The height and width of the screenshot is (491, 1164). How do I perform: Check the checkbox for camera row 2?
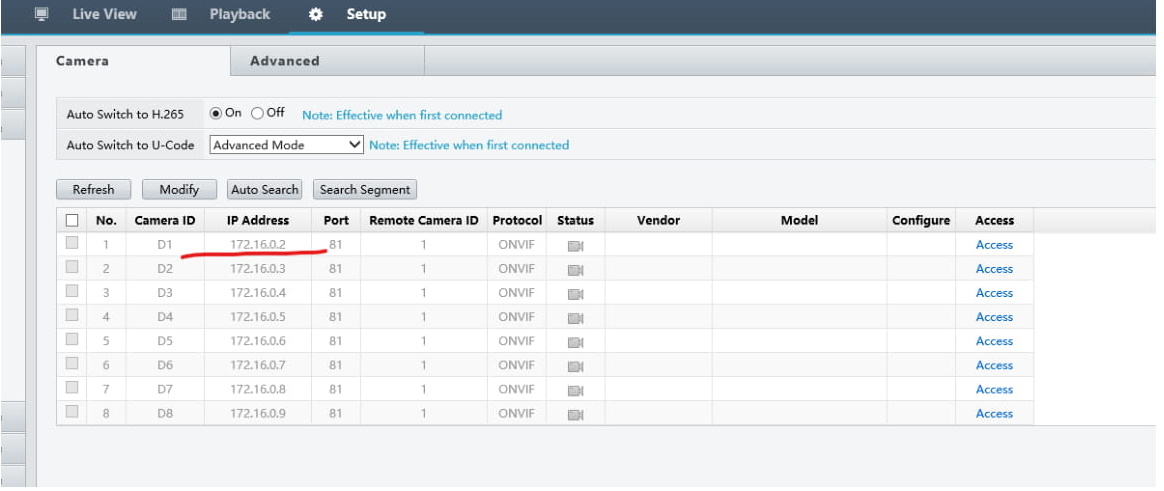[72, 268]
